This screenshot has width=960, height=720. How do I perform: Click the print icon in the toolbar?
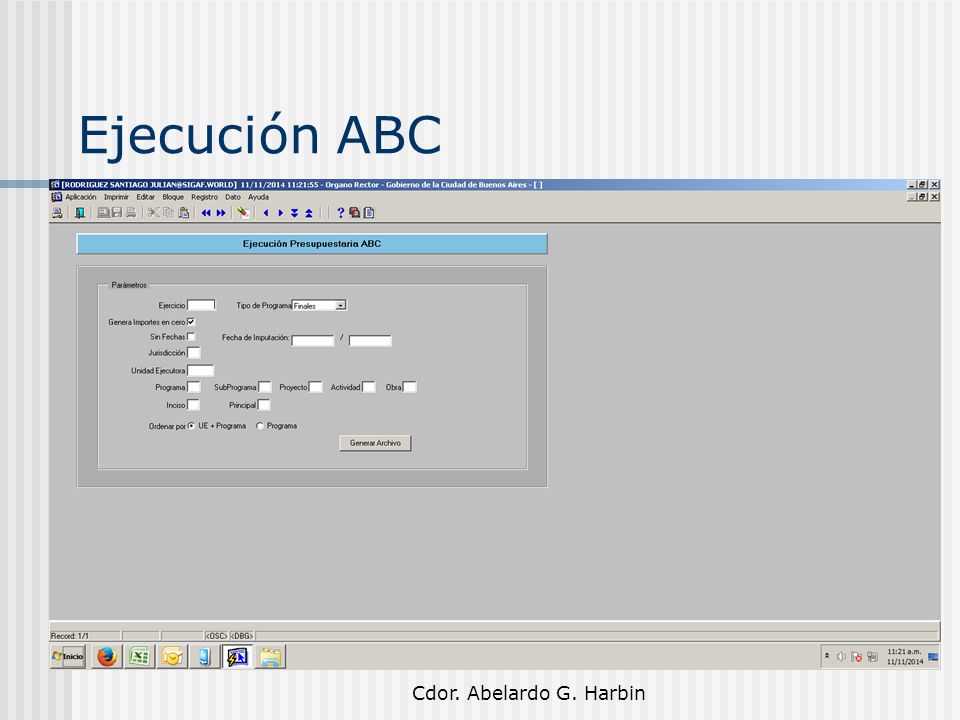pyautogui.click(x=57, y=212)
